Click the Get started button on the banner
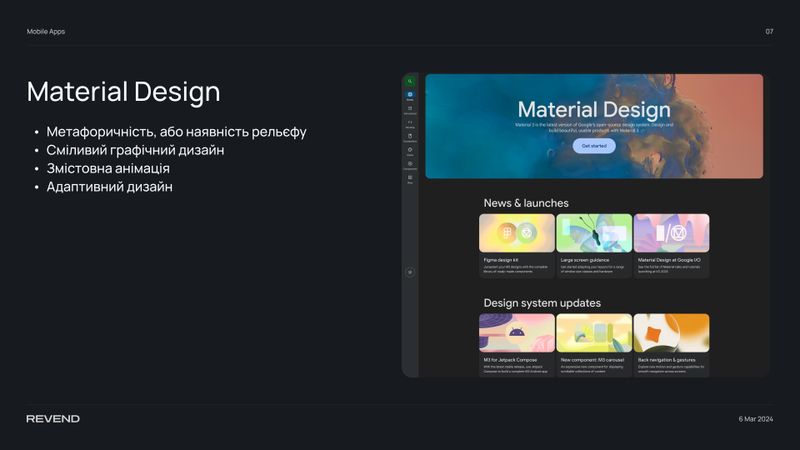The height and width of the screenshot is (450, 800). coord(594,146)
